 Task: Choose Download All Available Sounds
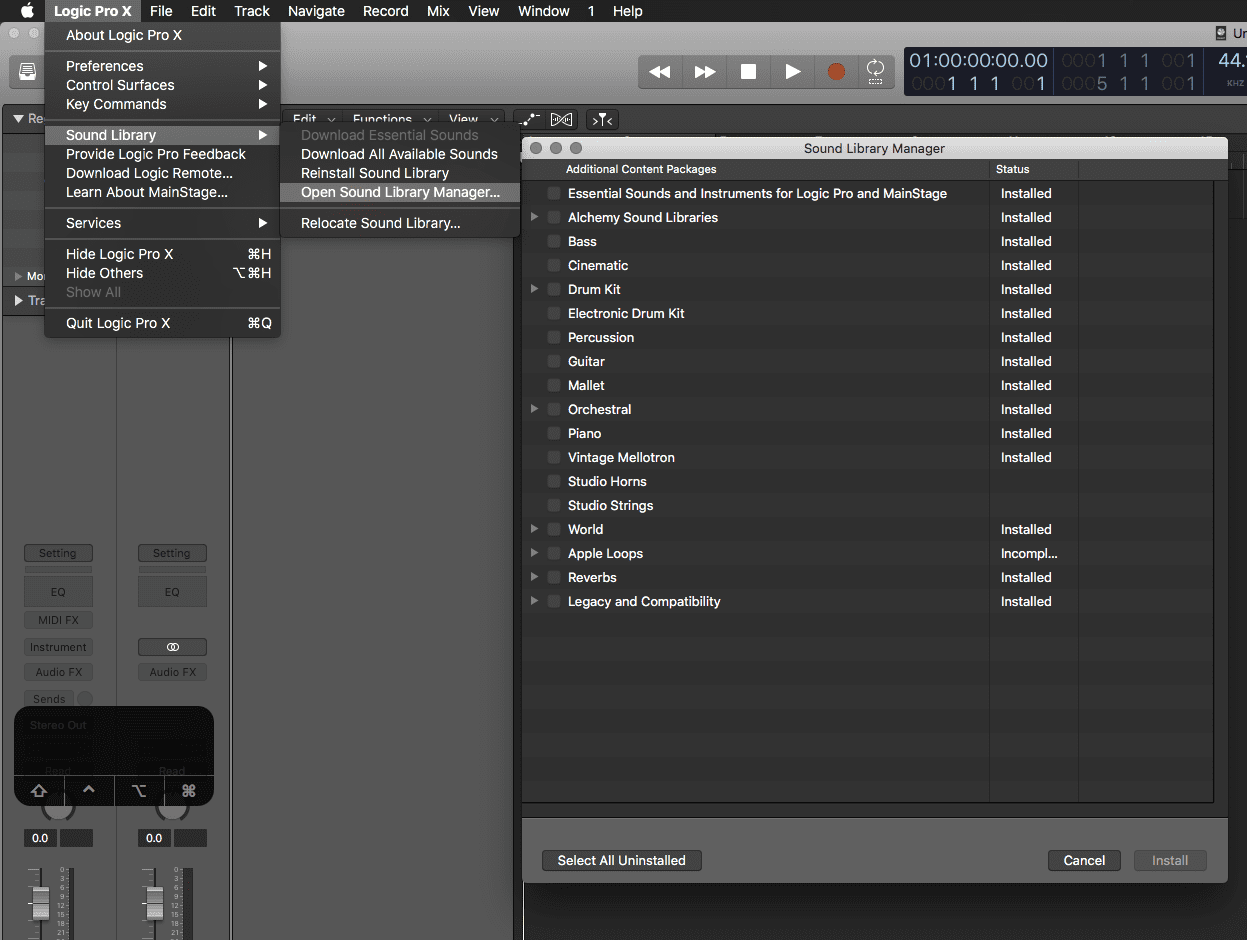point(400,154)
